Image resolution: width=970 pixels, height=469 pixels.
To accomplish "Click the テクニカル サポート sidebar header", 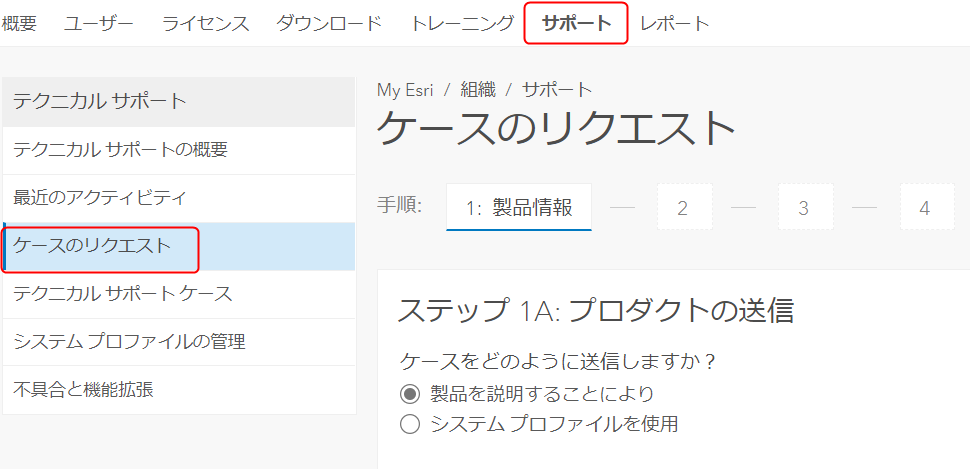I will [179, 101].
